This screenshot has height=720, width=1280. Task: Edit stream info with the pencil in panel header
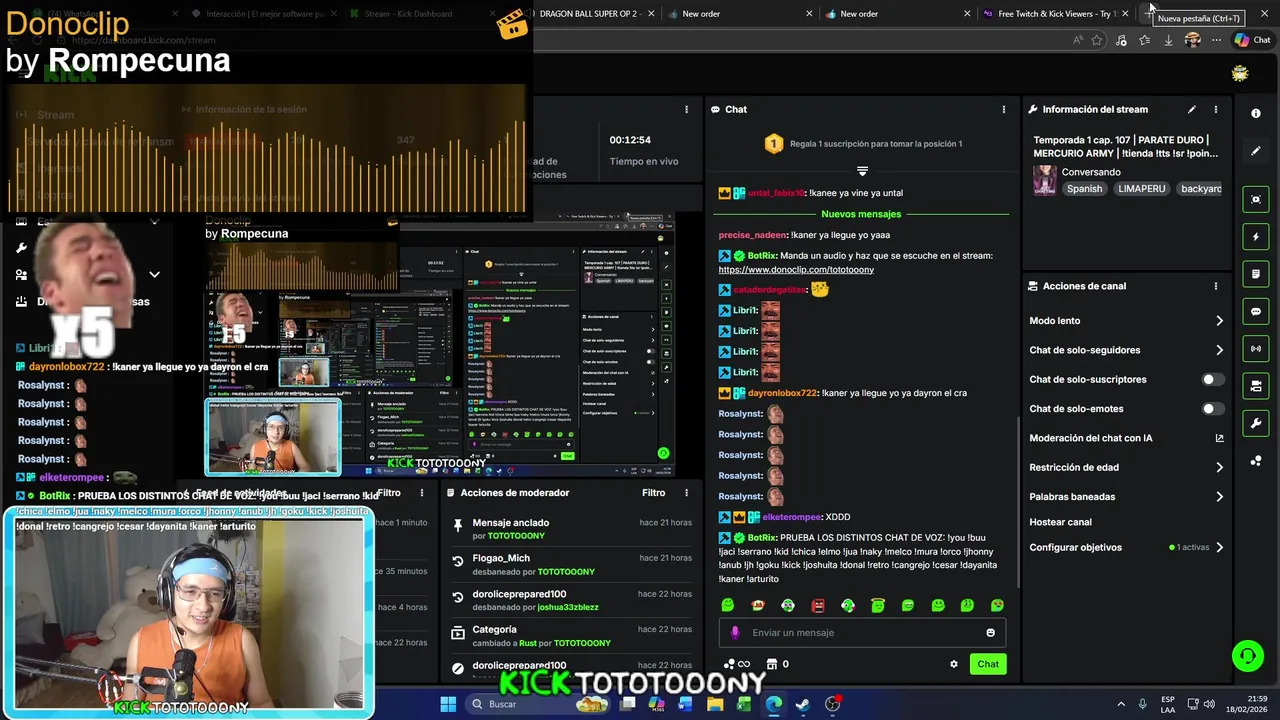coord(1192,109)
